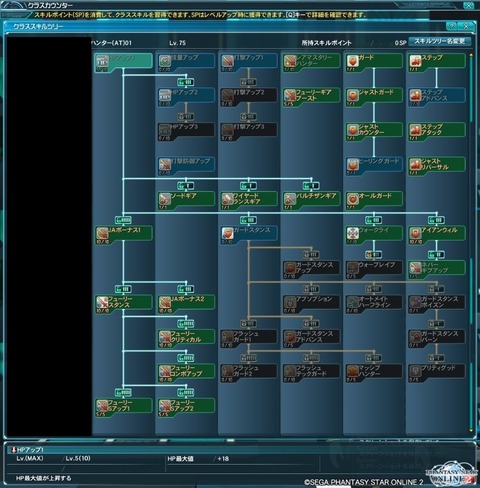Click the ステップ skill icon
Image resolution: width=480 pixels, height=488 pixels.
tap(415, 62)
